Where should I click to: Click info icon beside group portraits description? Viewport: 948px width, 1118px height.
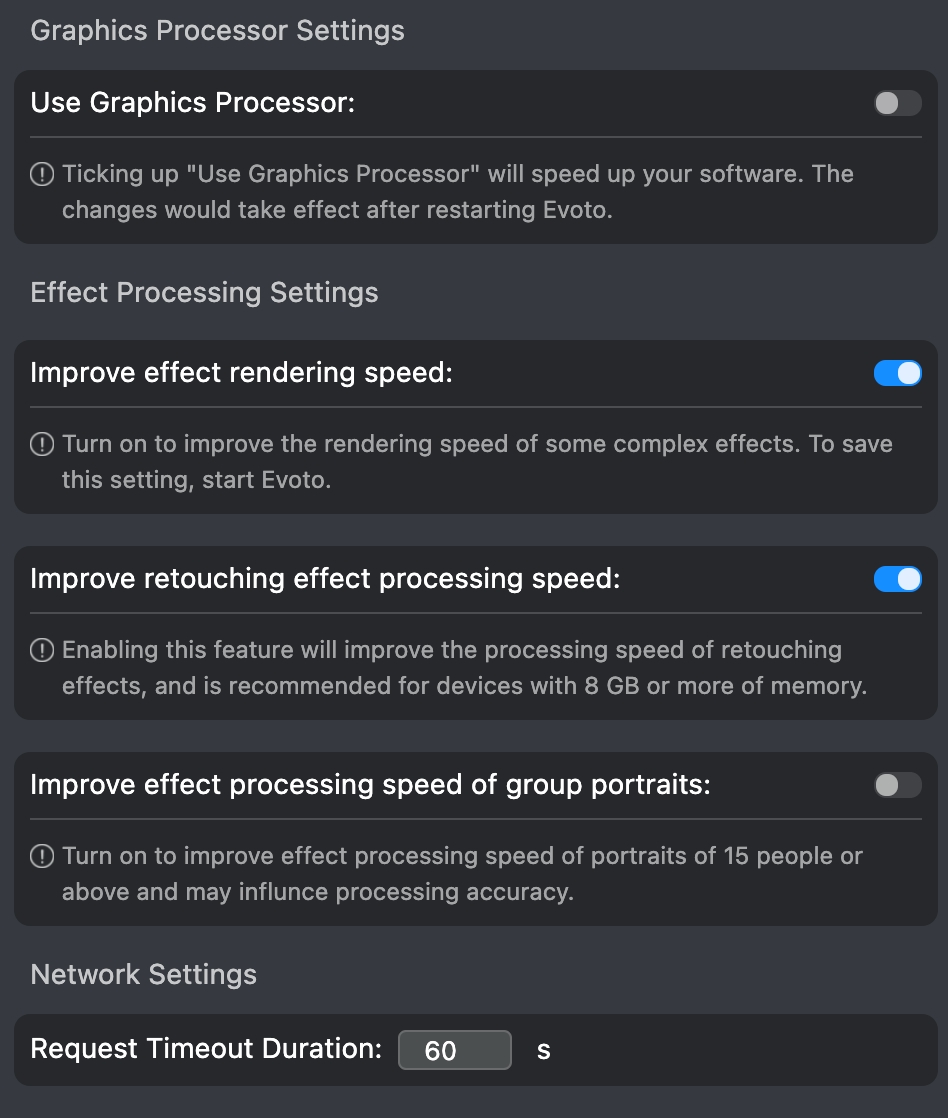click(x=42, y=857)
